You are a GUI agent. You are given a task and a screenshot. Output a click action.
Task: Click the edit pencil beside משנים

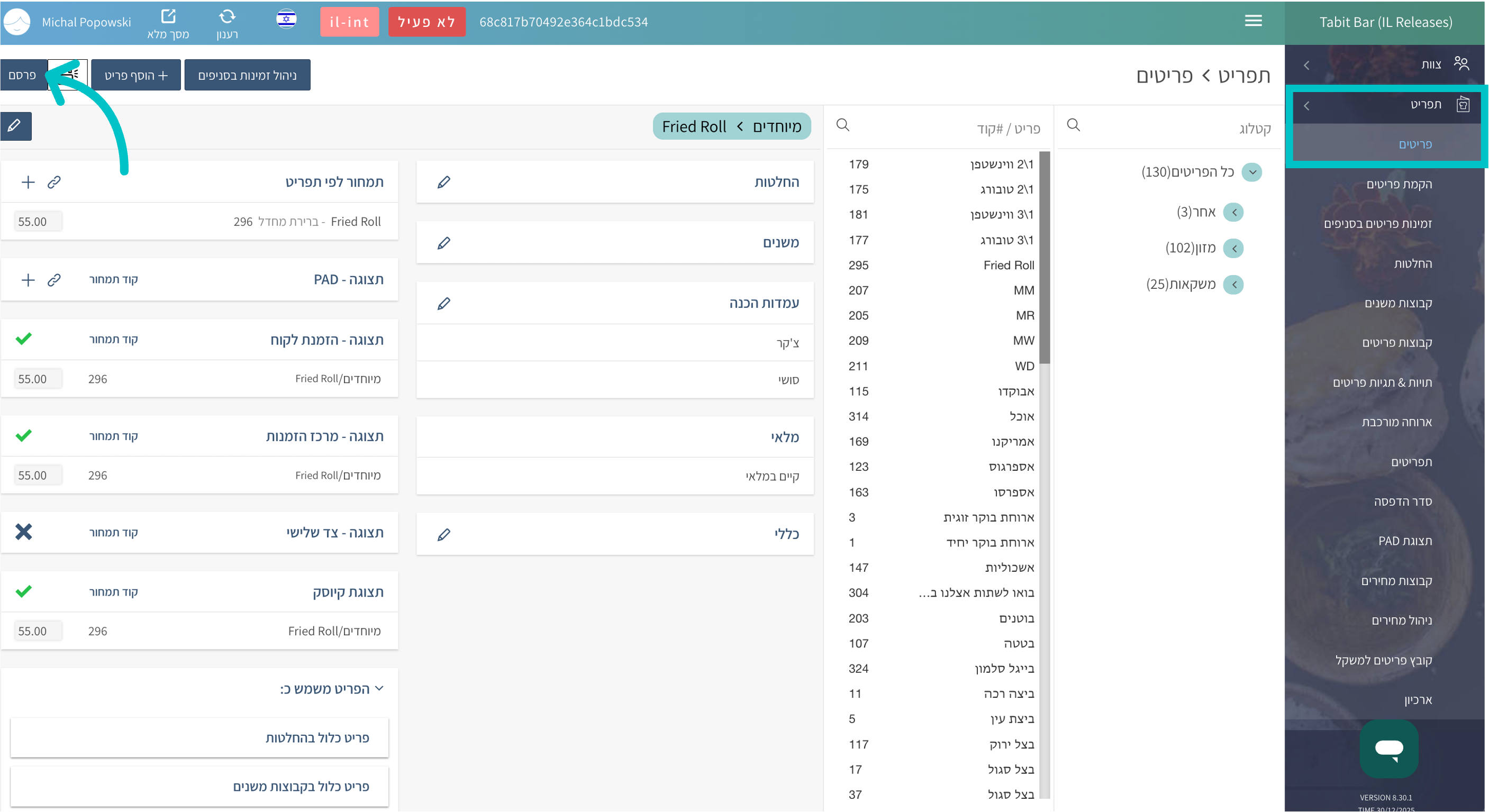(444, 243)
